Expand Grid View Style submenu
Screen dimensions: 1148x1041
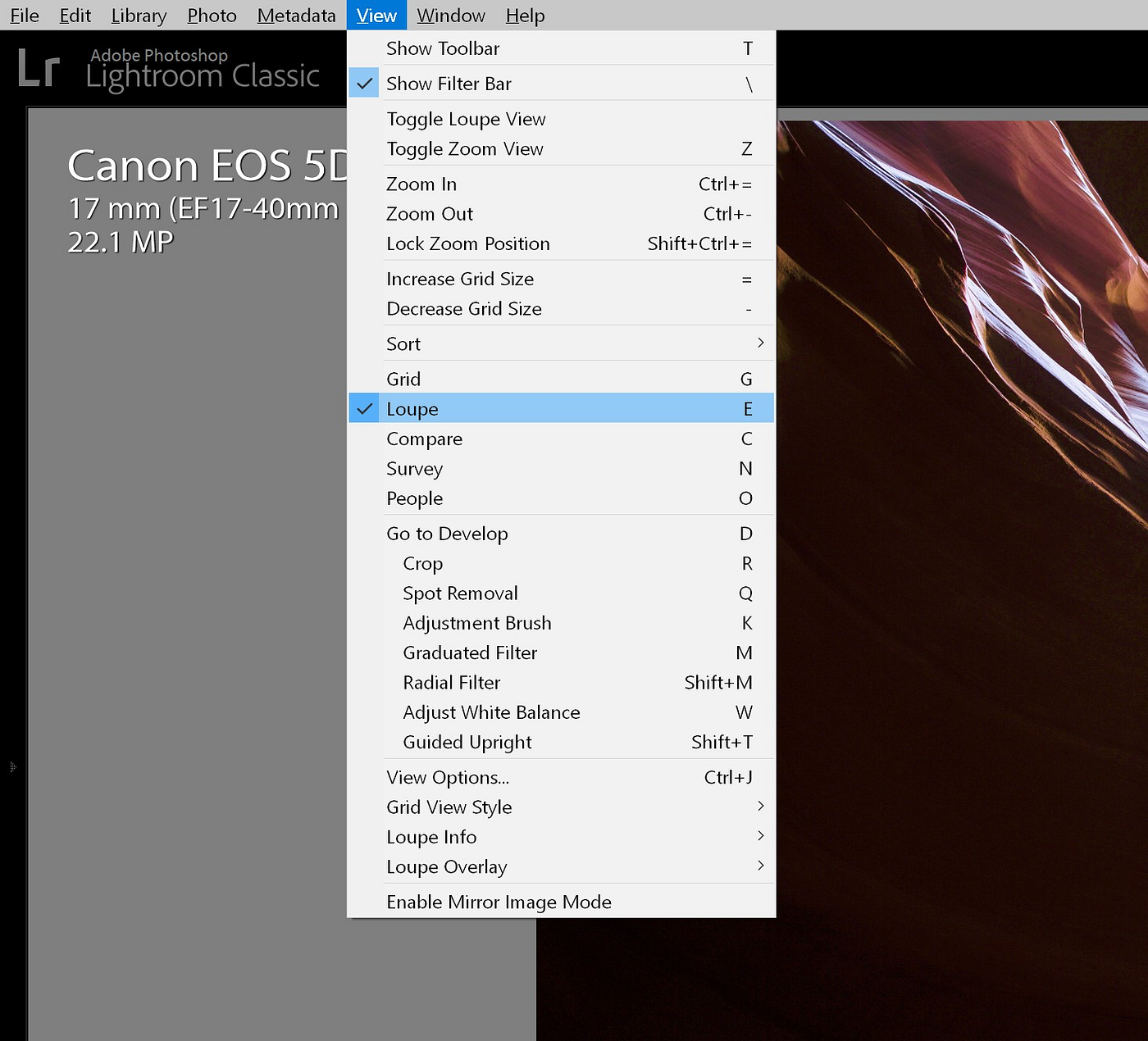click(x=562, y=807)
